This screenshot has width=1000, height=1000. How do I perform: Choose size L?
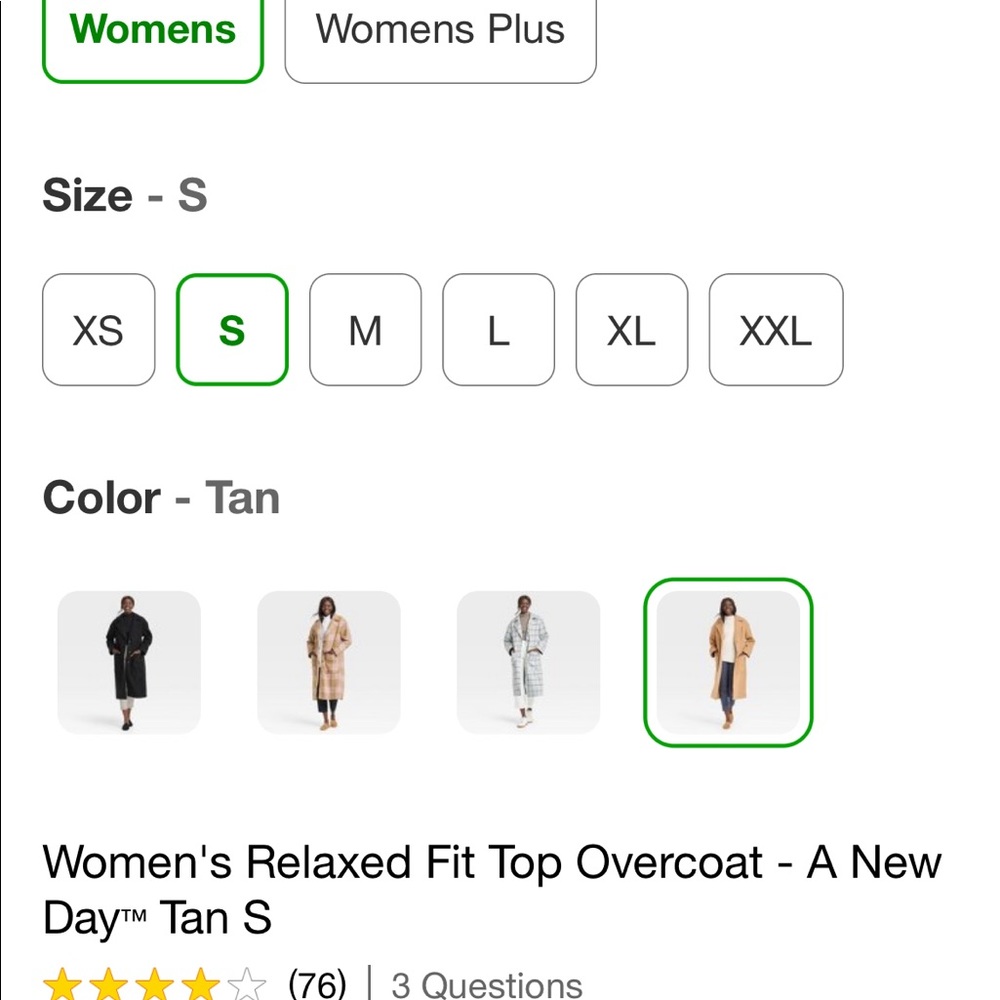(498, 330)
